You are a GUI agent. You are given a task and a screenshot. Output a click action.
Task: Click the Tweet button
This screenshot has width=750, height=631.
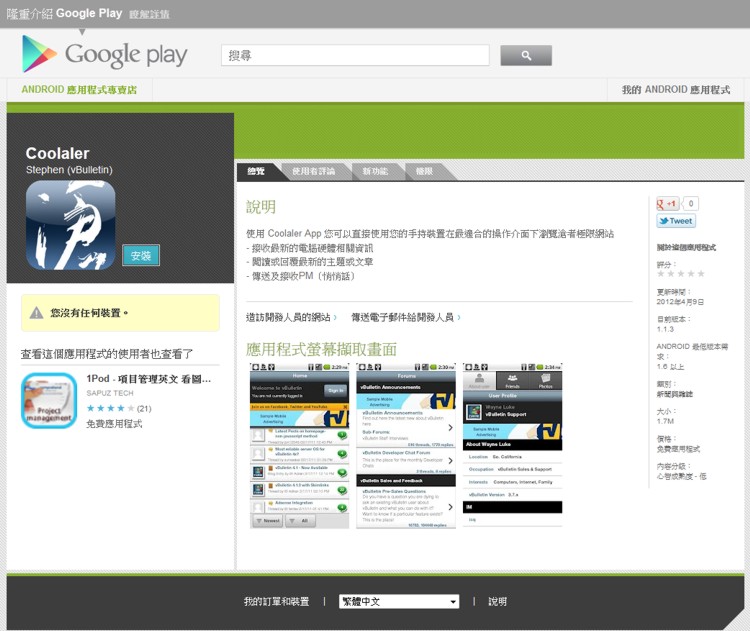click(675, 221)
